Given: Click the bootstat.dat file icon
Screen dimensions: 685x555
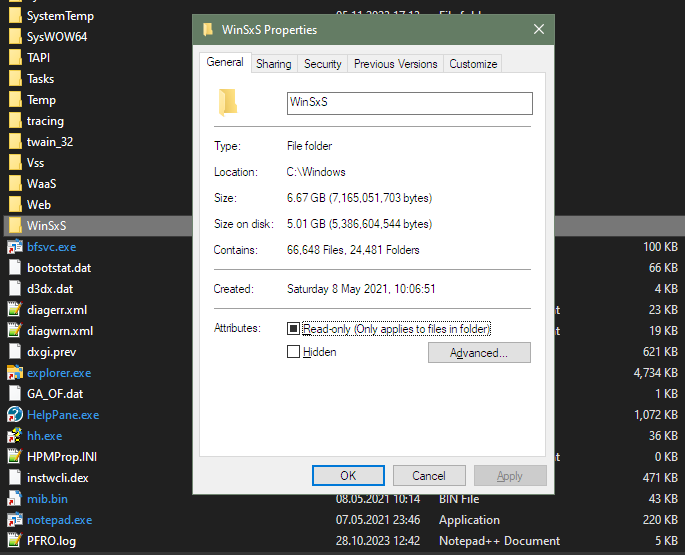Looking at the screenshot, I should [x=15, y=267].
